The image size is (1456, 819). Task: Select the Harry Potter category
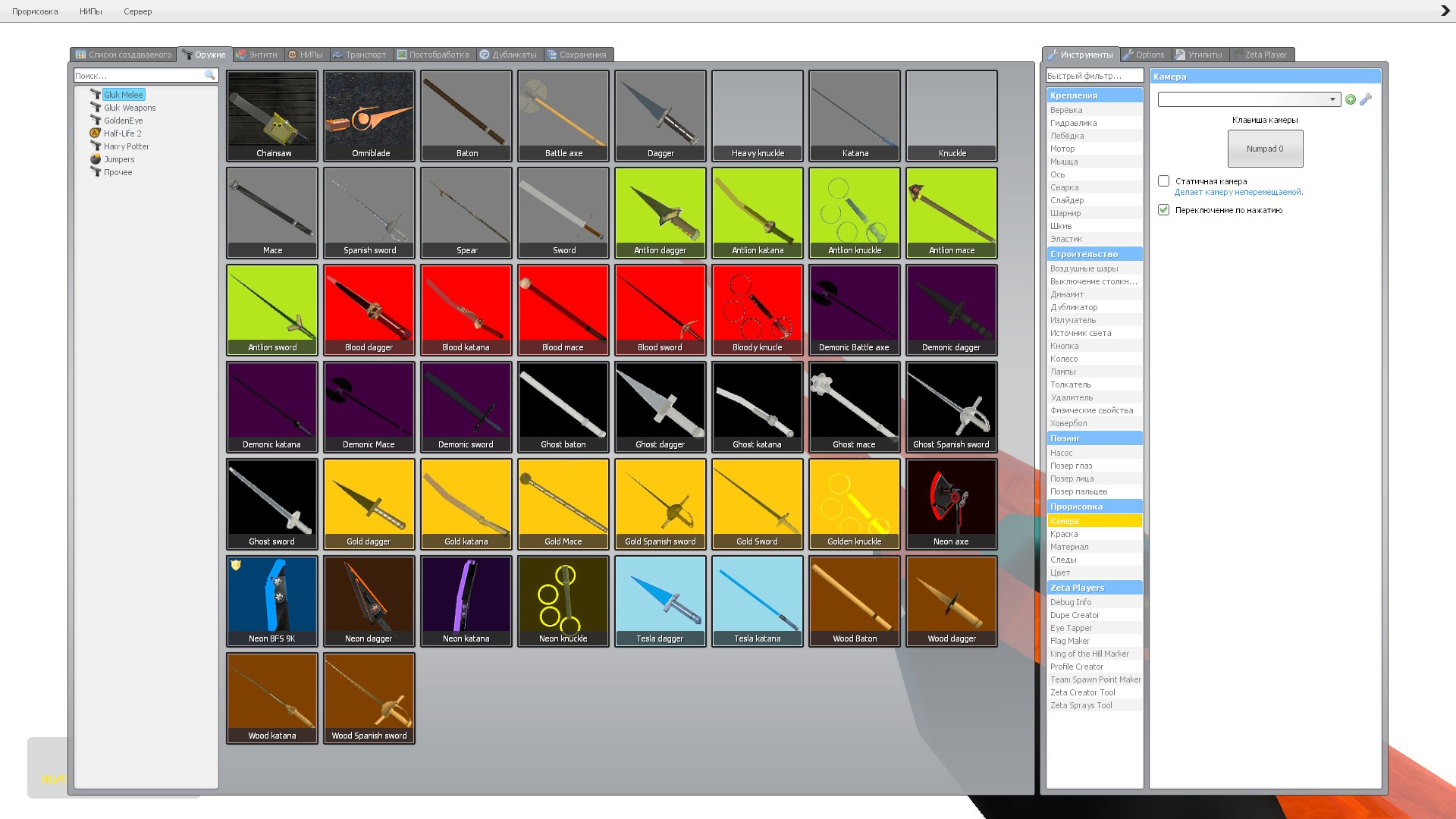click(126, 146)
